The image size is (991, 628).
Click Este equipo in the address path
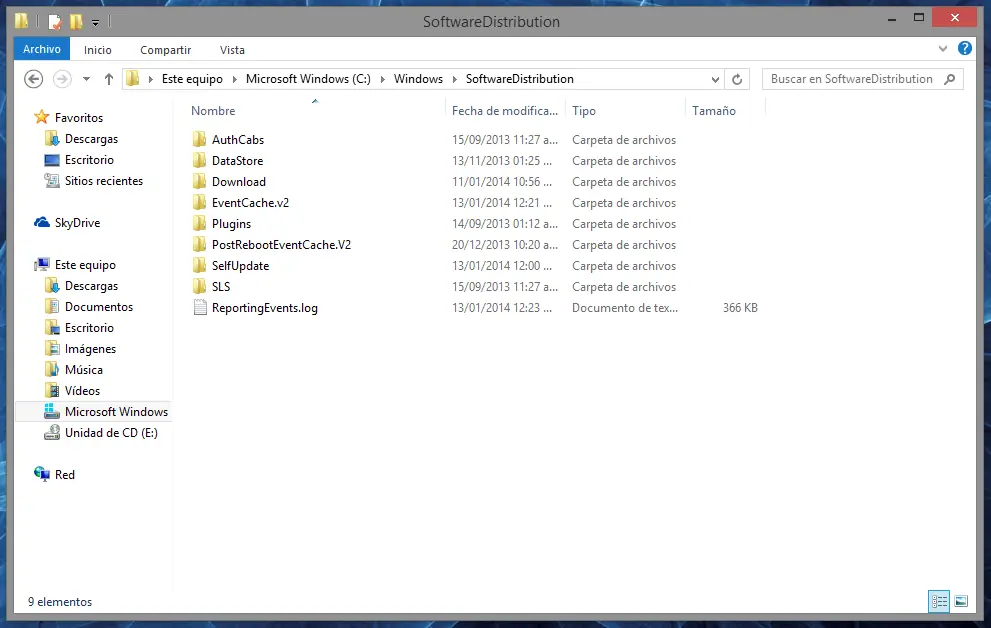click(192, 79)
